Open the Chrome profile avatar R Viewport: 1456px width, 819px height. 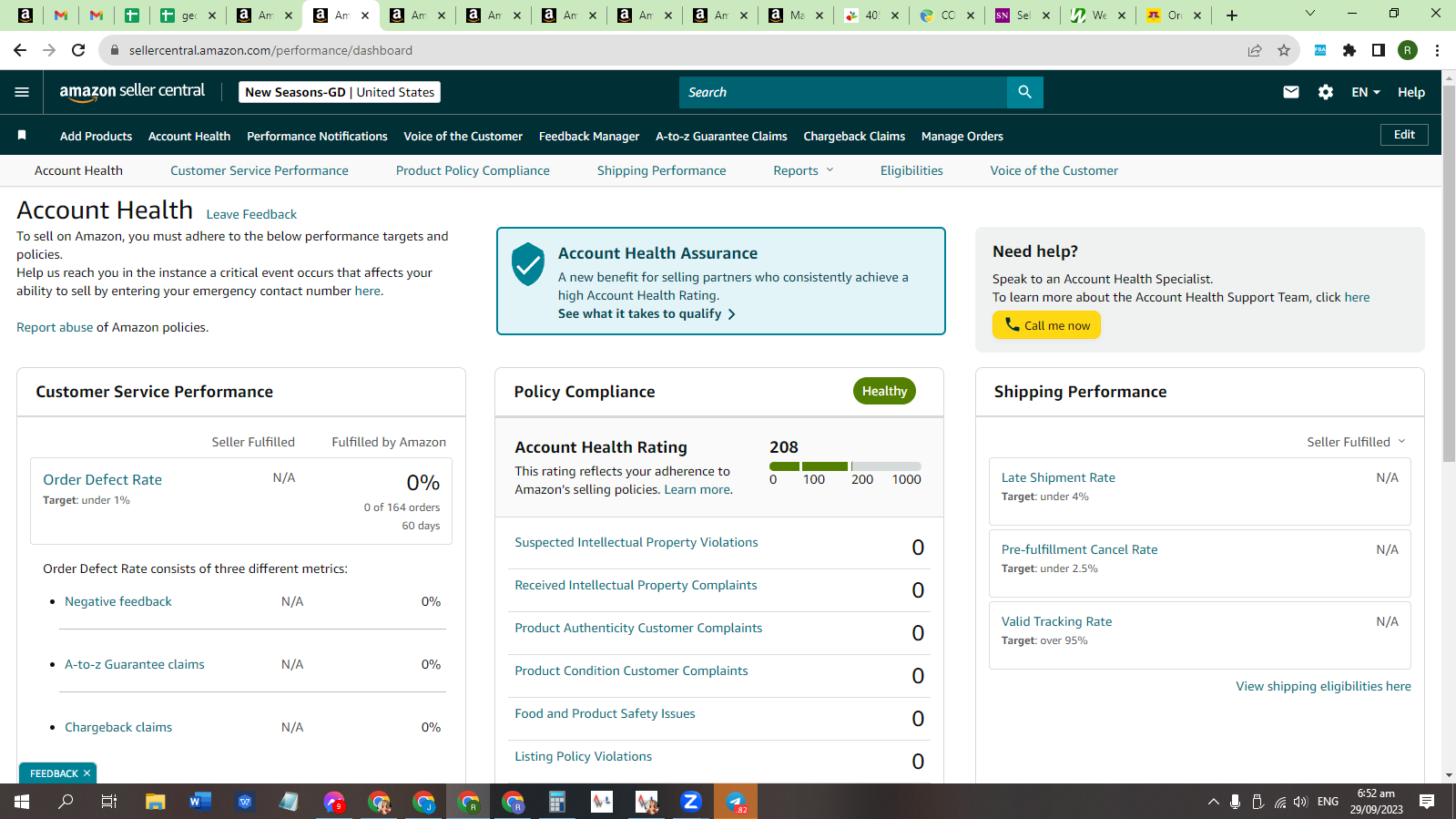point(1408,50)
